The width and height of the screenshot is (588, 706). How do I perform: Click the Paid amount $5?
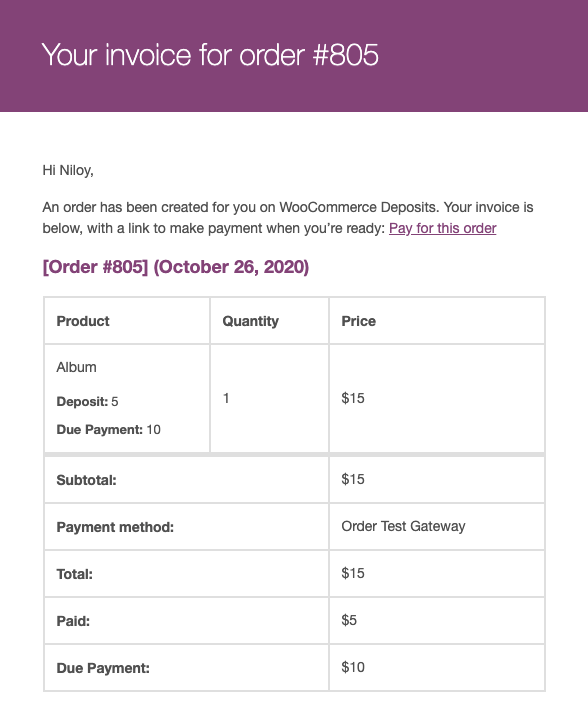[x=349, y=620]
